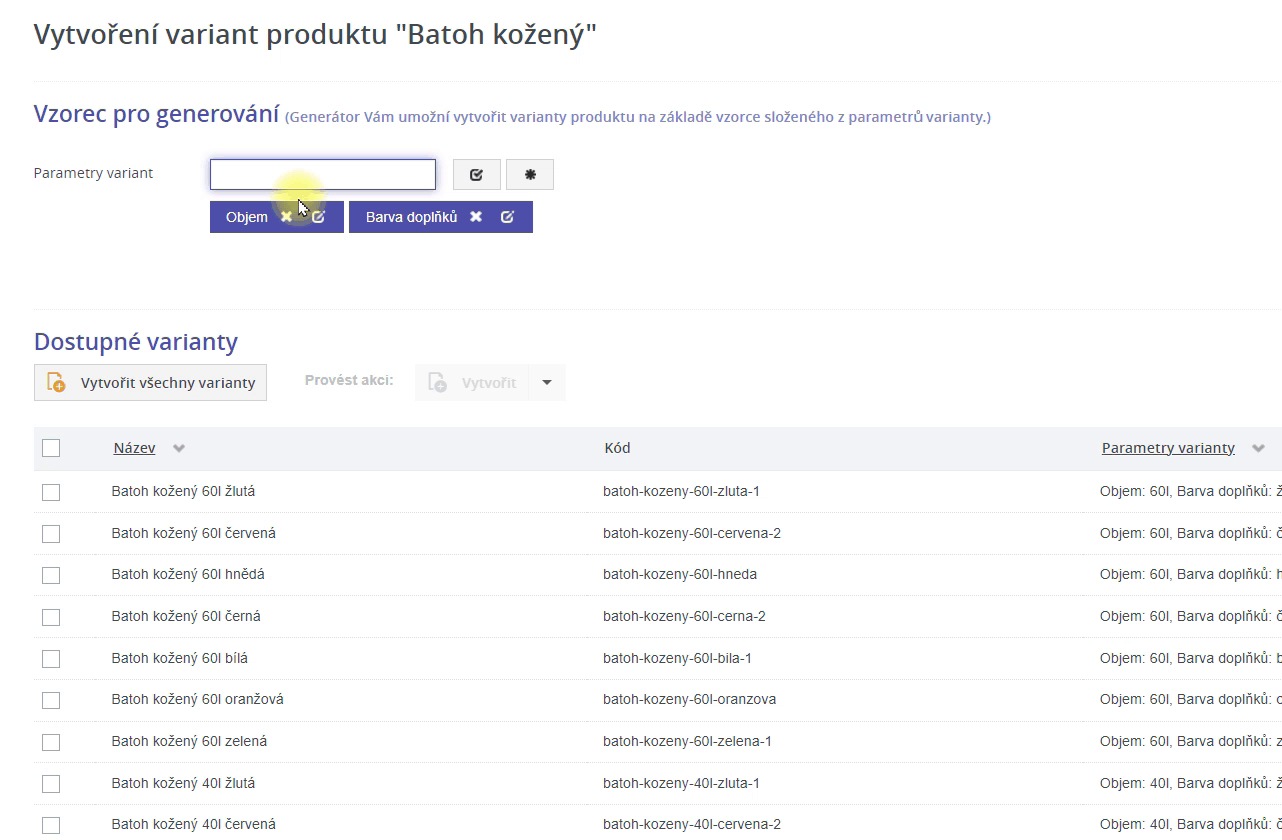Remove the Objem parameter tag
Image resolution: width=1282 pixels, height=840 pixels.
click(x=287, y=217)
